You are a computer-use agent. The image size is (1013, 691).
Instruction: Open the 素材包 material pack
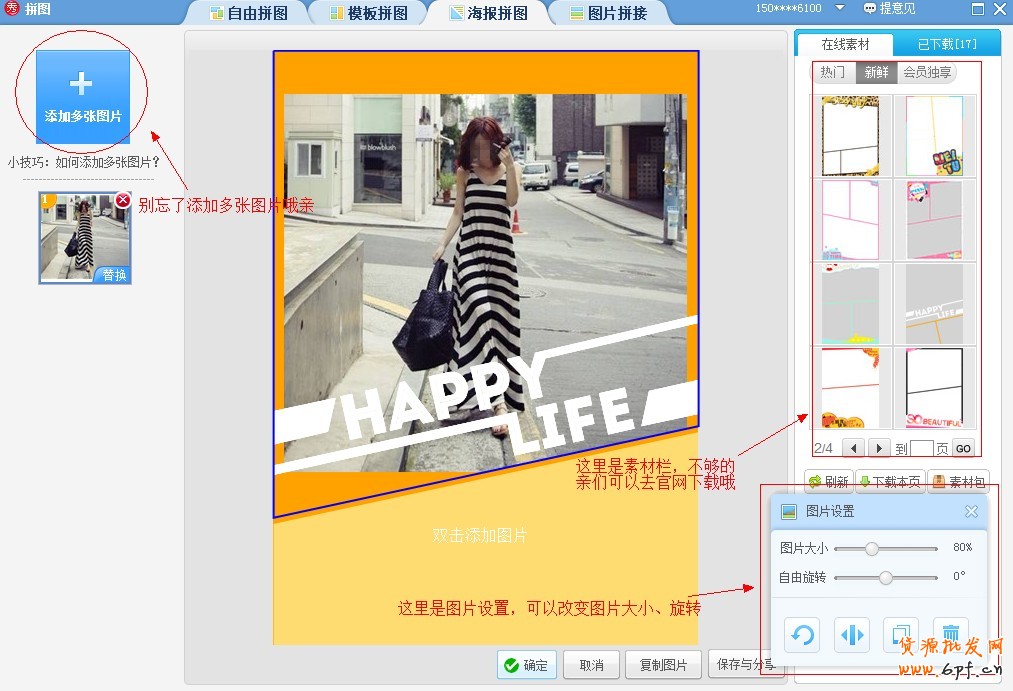(x=958, y=482)
